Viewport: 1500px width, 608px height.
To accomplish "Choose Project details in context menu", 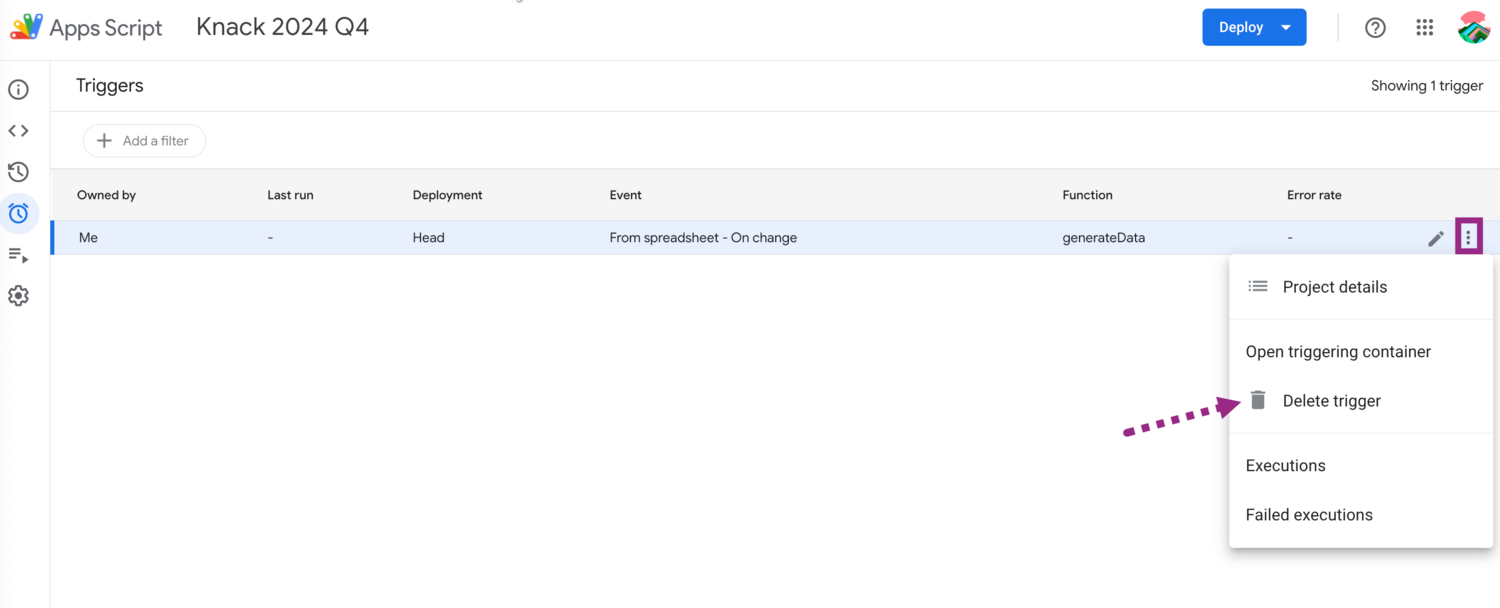I will (1334, 287).
